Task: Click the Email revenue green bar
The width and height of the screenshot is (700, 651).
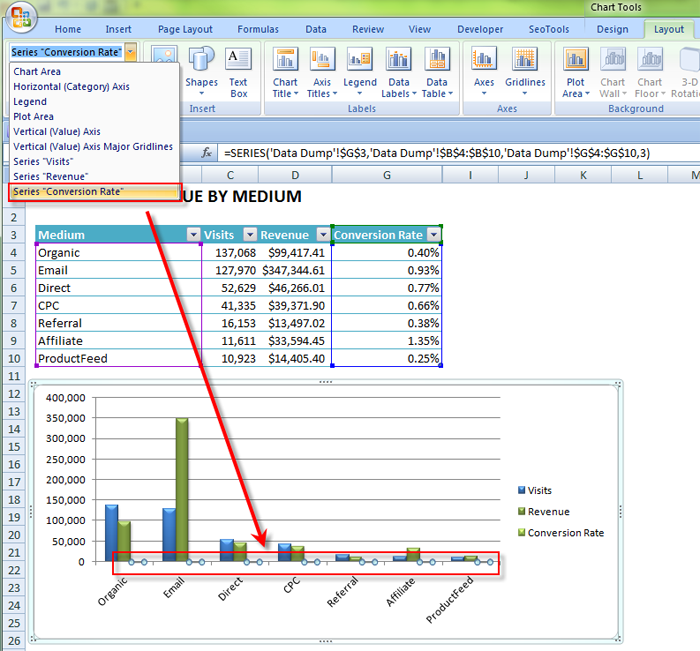Action: 182,489
